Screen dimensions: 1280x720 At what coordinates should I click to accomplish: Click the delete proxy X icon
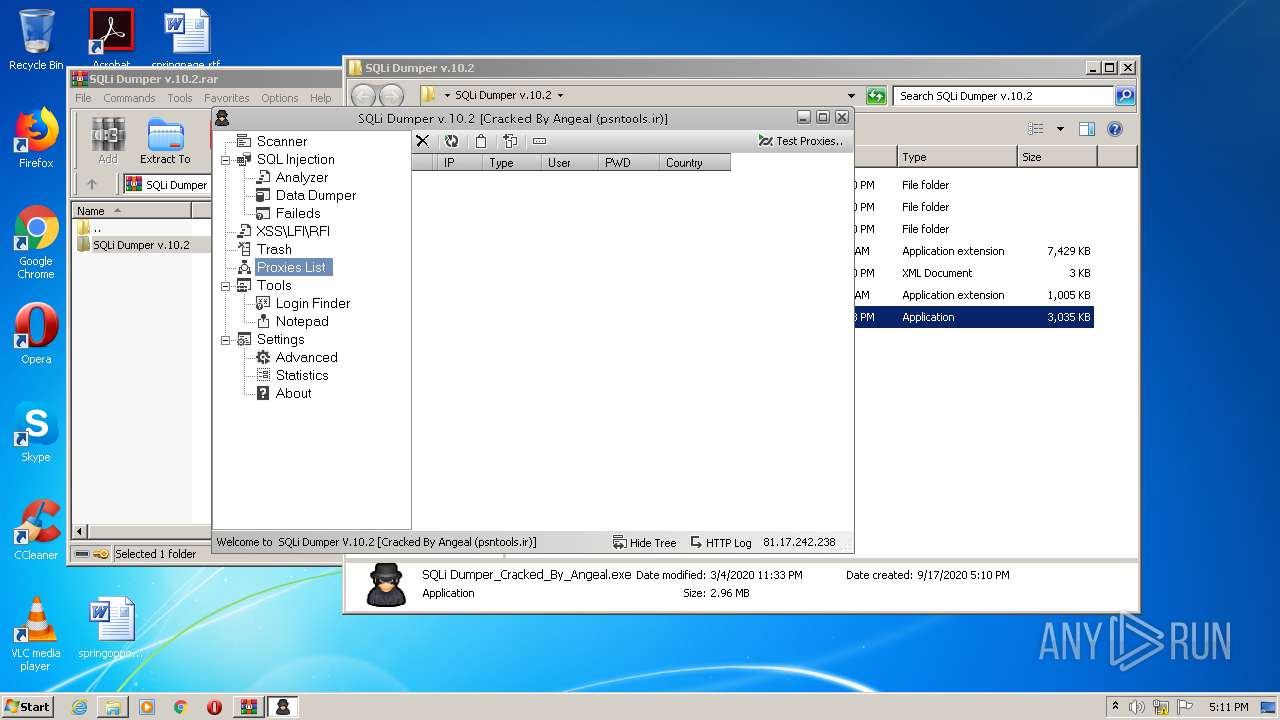tap(422, 141)
